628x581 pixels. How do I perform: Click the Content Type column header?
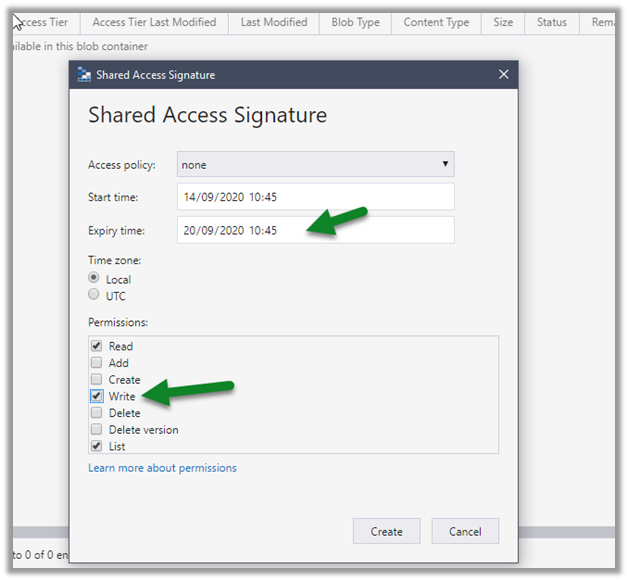tap(435, 22)
